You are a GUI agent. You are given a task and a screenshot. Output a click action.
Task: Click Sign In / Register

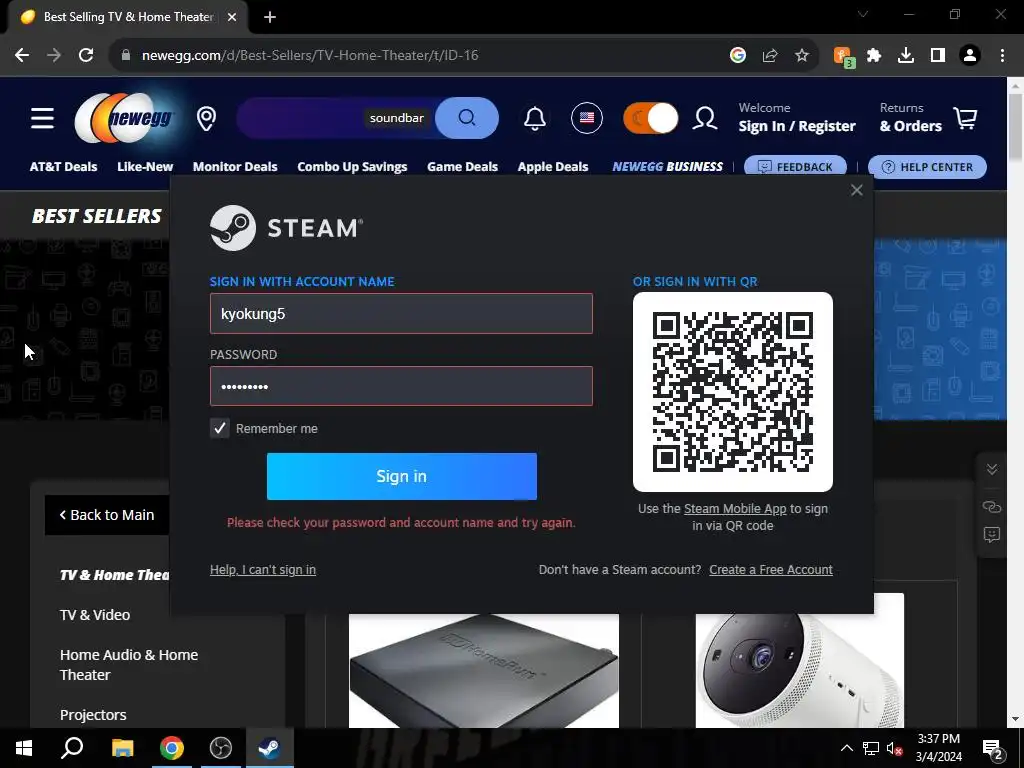pyautogui.click(x=797, y=126)
